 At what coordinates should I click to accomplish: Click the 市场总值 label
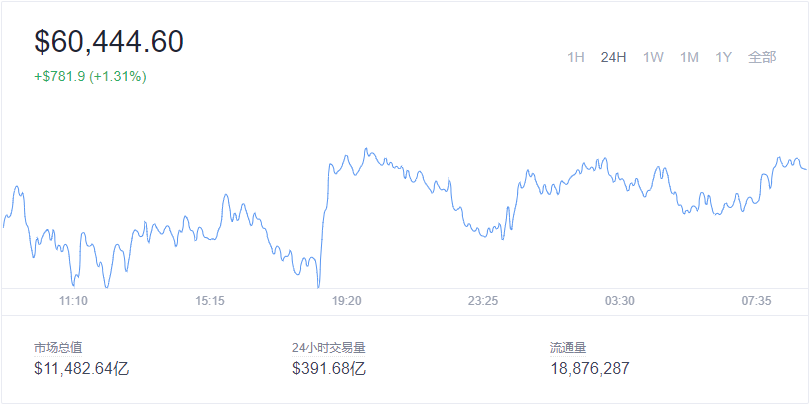[58, 348]
